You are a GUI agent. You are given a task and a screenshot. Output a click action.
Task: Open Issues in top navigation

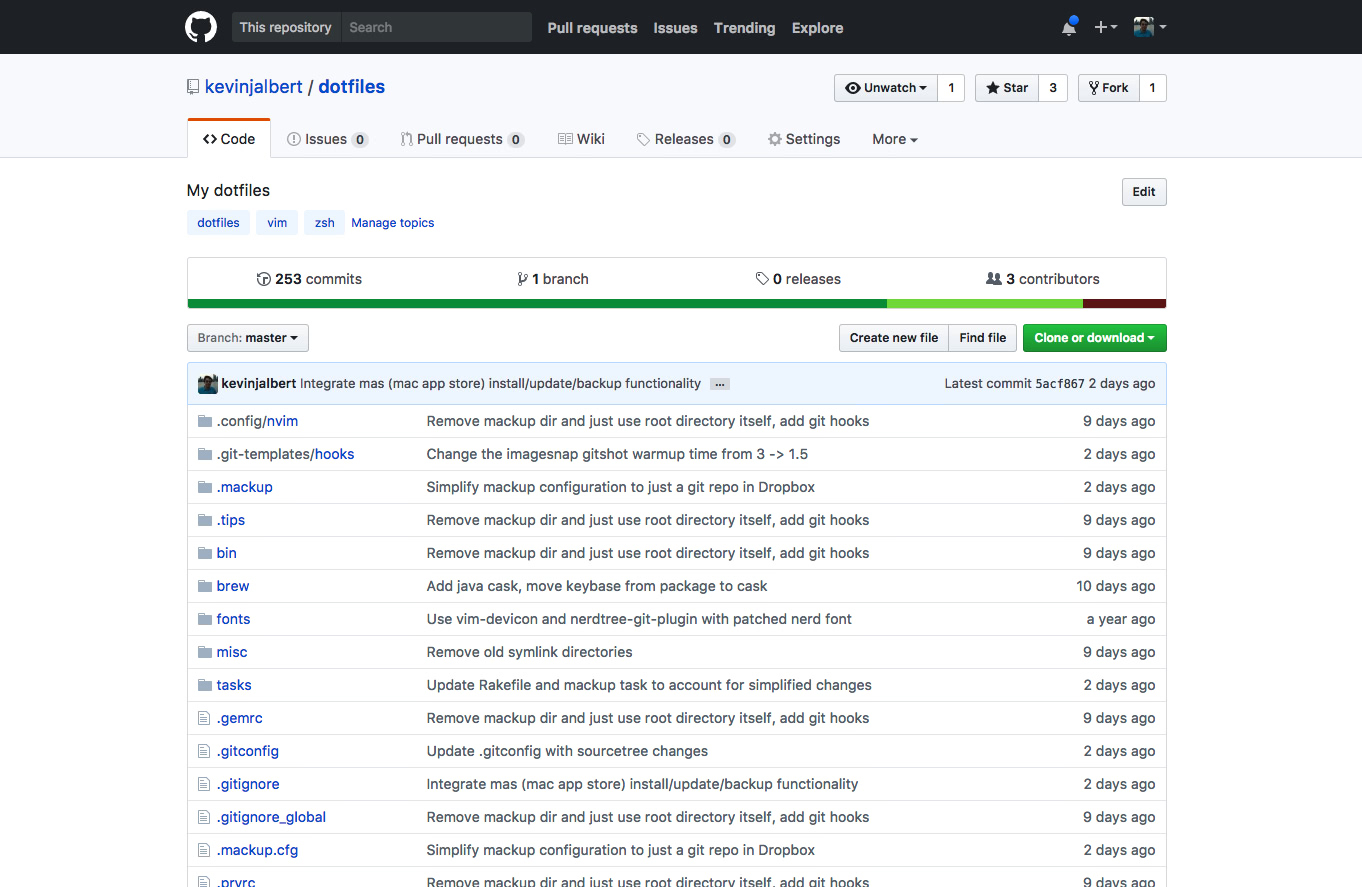coord(675,28)
